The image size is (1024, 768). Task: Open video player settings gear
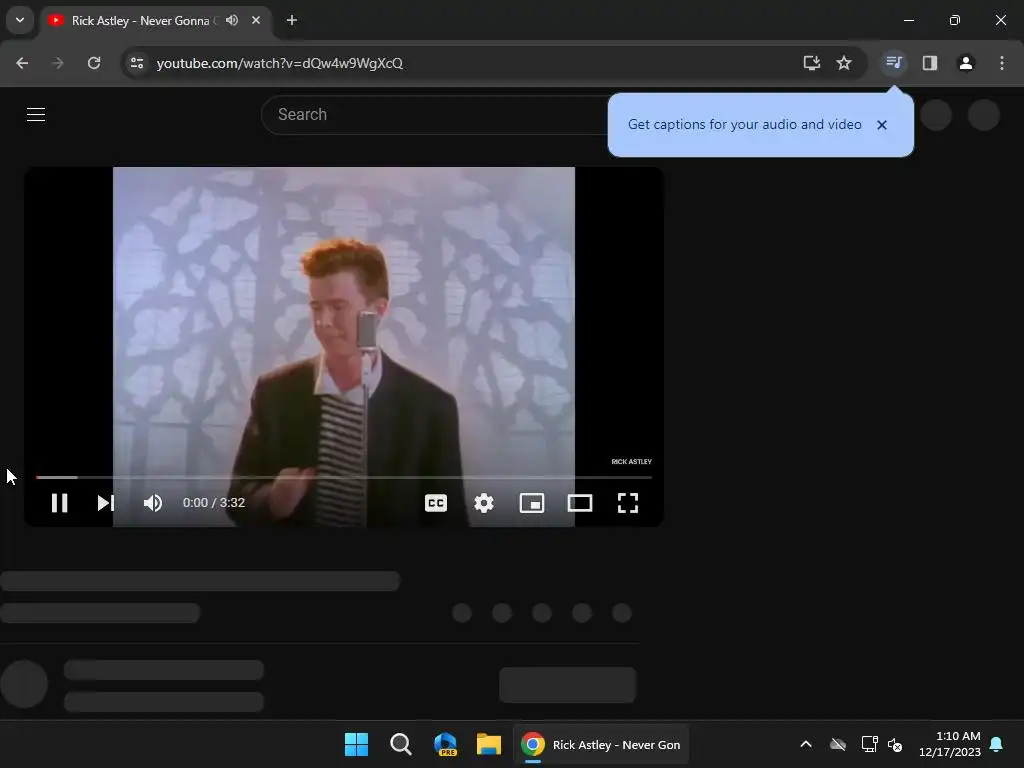[484, 503]
